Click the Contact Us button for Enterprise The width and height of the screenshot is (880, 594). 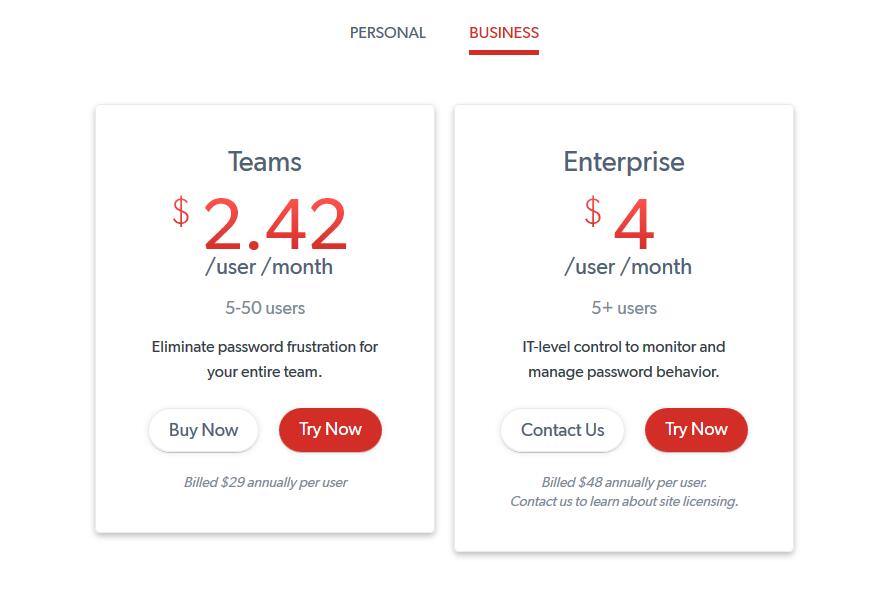pos(562,429)
